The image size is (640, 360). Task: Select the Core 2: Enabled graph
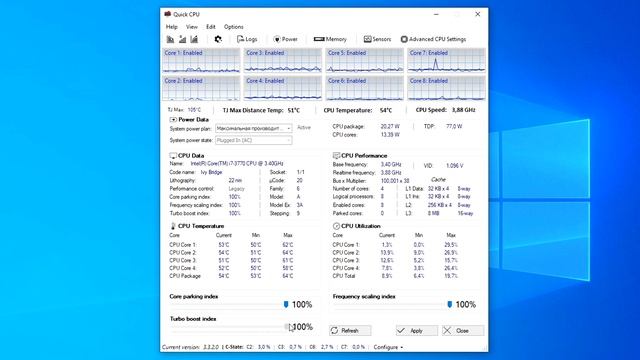click(x=201, y=88)
